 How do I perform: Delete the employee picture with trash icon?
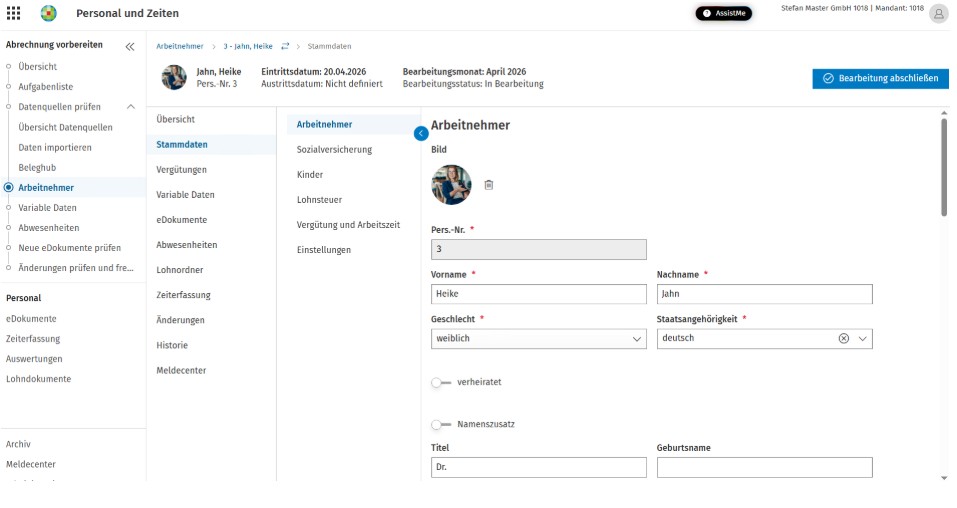point(489,184)
